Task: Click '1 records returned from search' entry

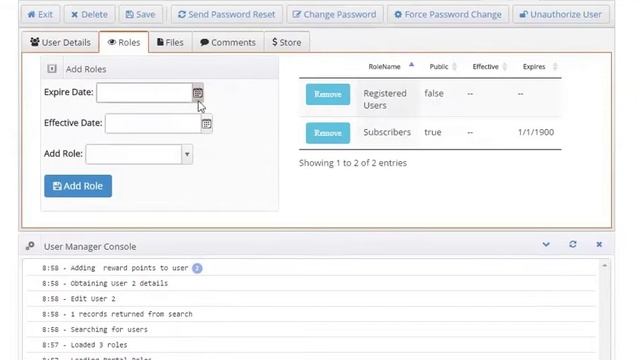Action: tap(131, 314)
